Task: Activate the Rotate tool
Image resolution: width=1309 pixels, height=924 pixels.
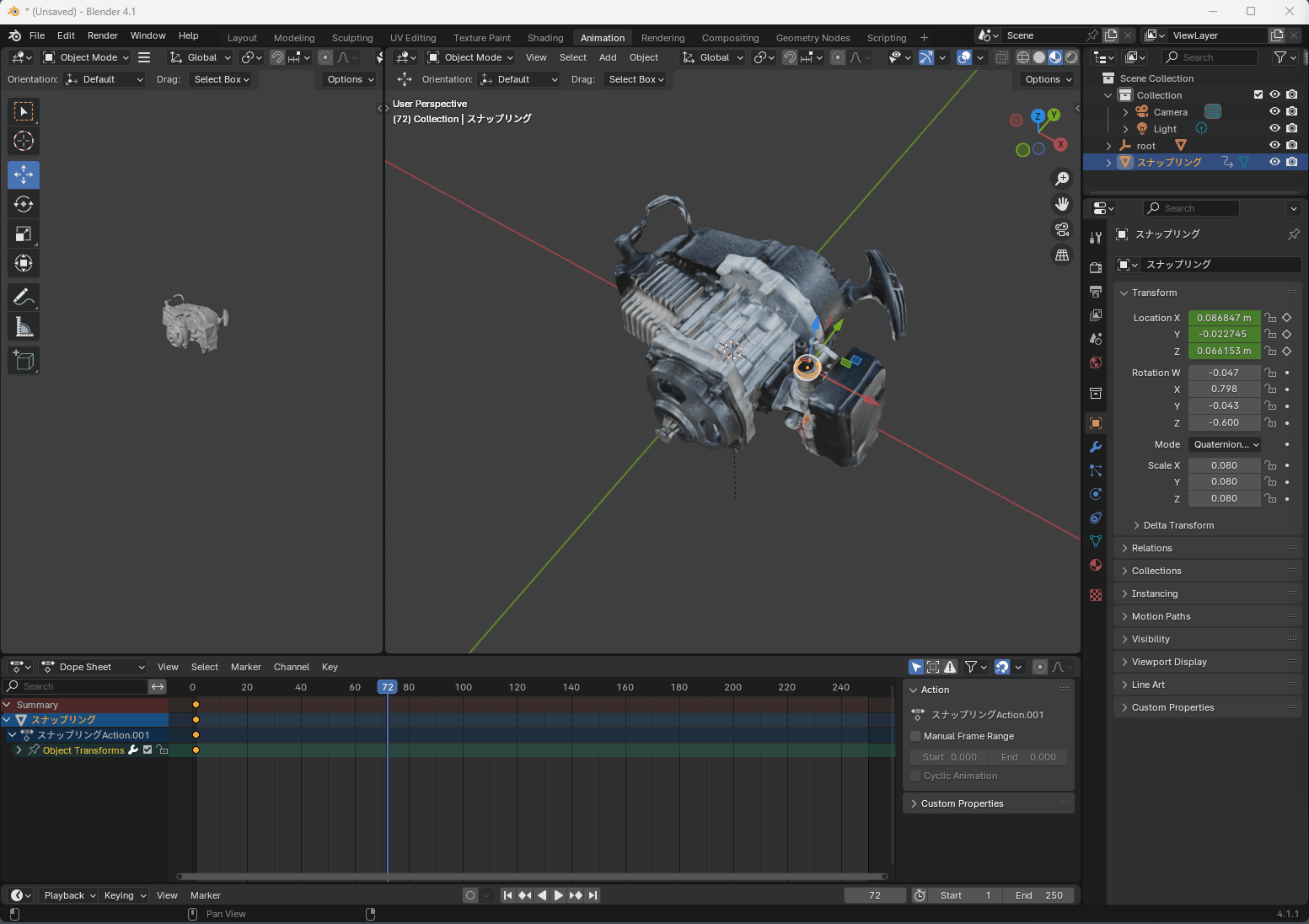Action: pyautogui.click(x=23, y=204)
